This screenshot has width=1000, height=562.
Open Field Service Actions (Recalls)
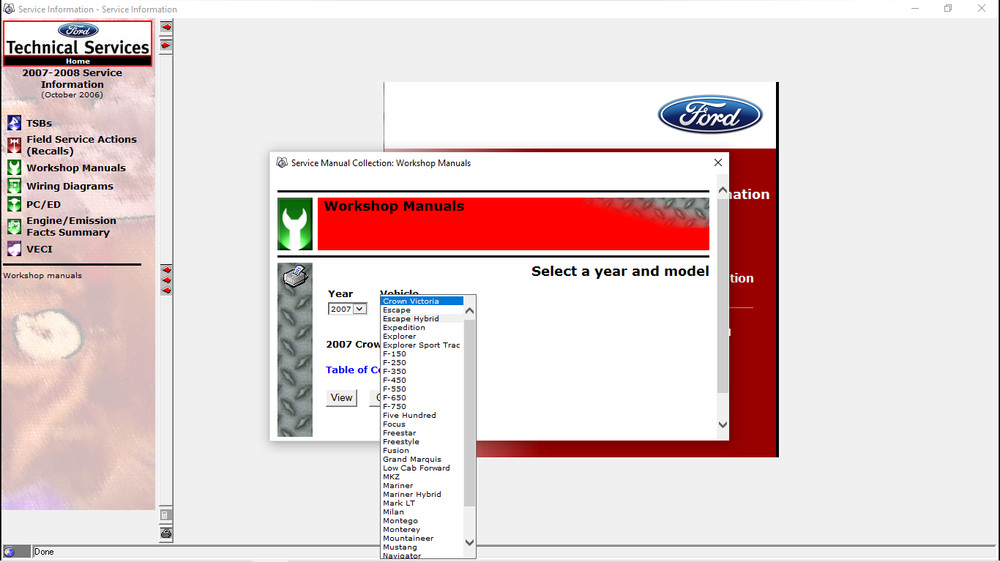point(81,145)
